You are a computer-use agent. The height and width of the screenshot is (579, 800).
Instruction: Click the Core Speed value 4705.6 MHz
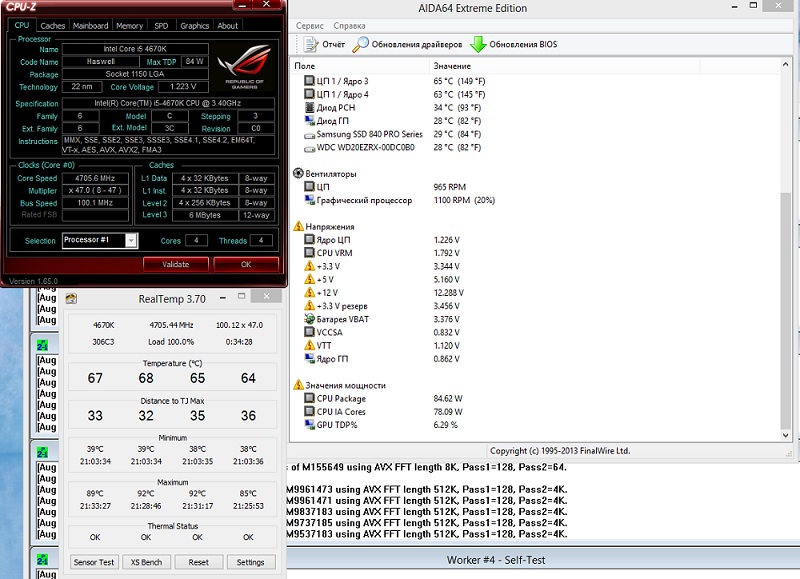(95, 178)
